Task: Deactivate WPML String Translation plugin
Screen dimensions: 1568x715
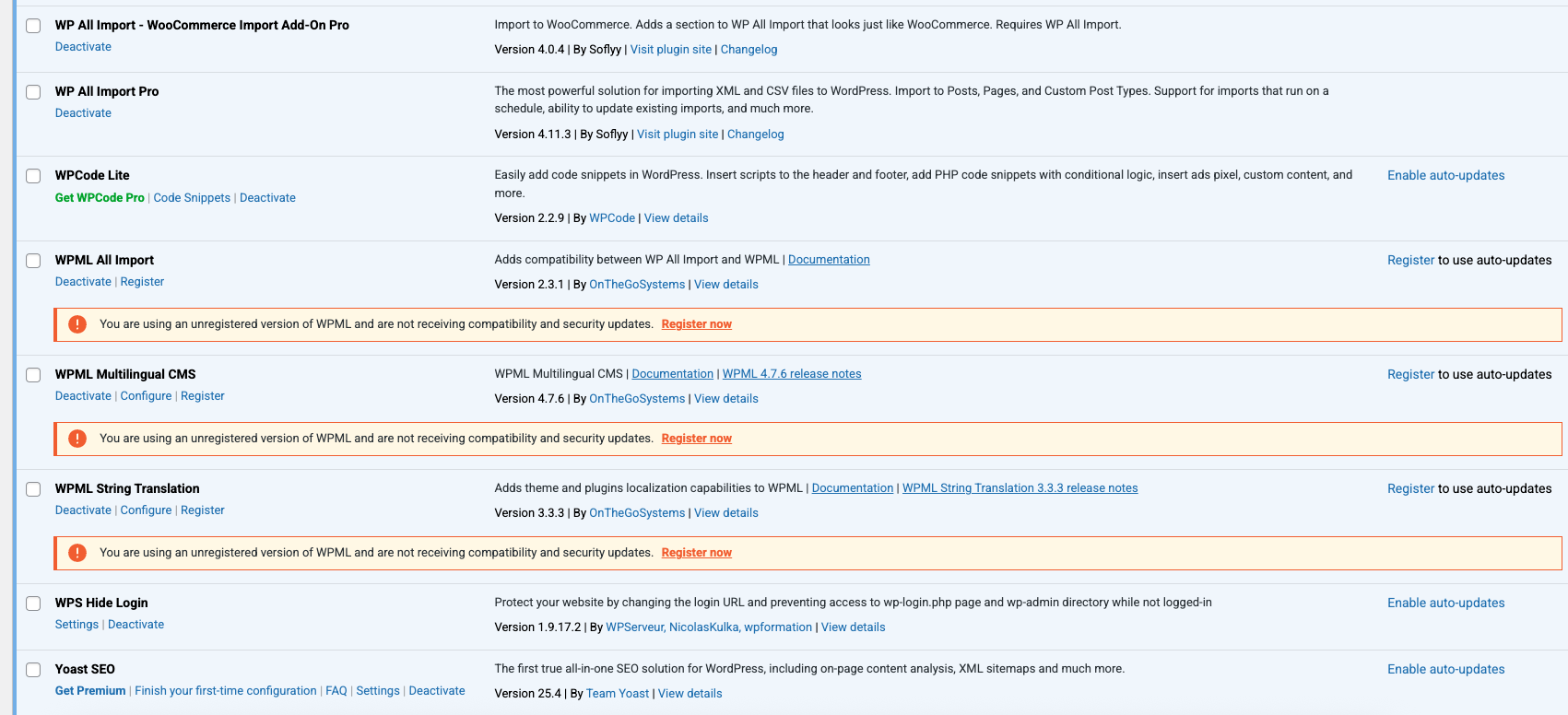Action: point(83,510)
